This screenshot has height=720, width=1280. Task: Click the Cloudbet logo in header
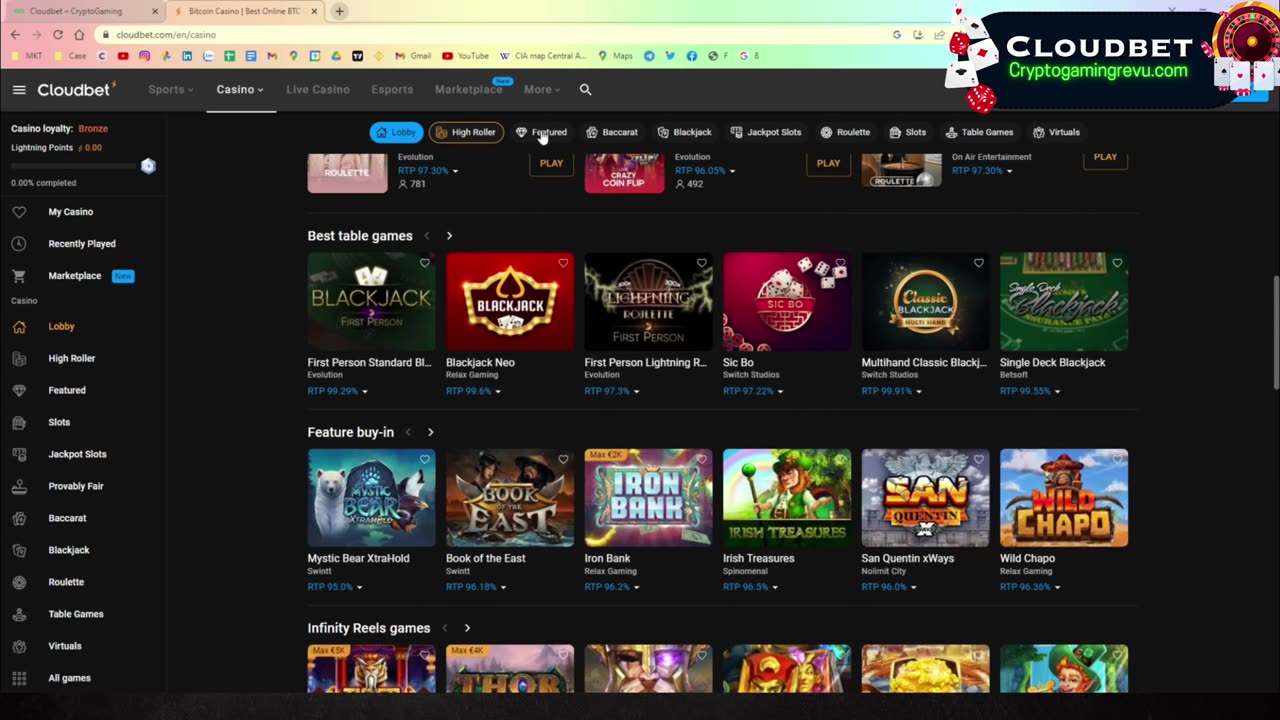click(x=76, y=90)
